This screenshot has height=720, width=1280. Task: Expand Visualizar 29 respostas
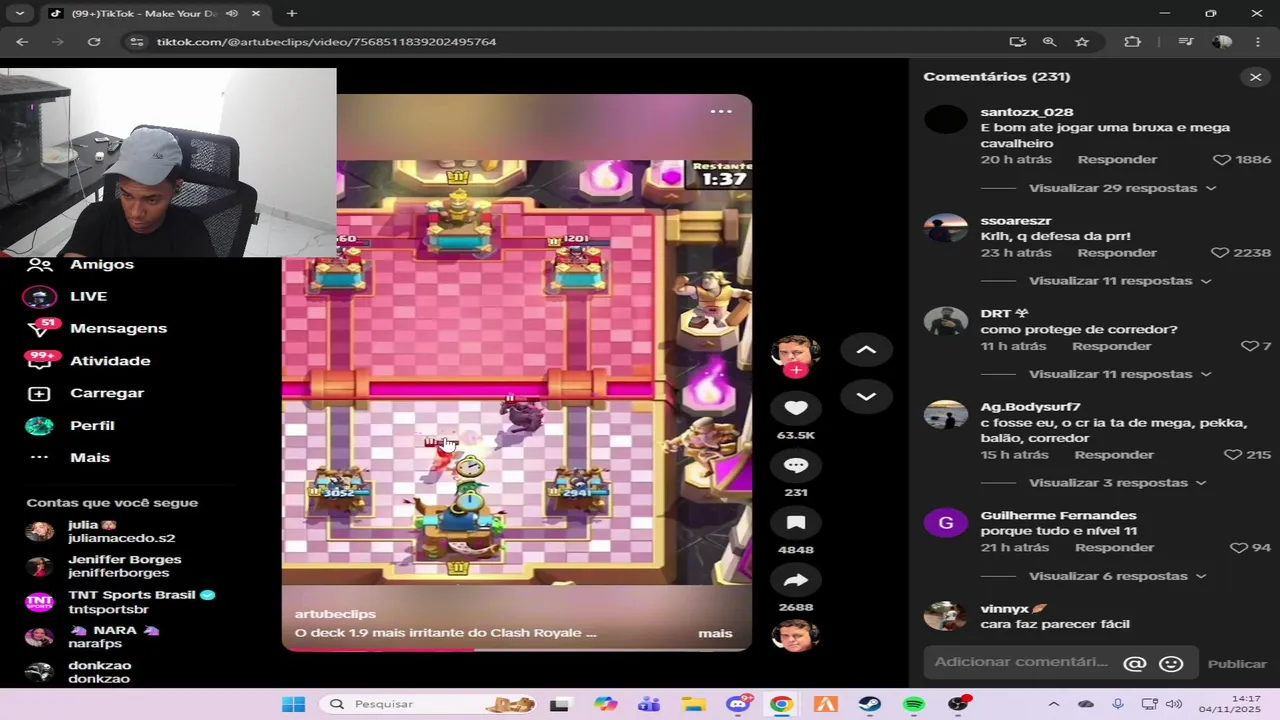point(1122,188)
